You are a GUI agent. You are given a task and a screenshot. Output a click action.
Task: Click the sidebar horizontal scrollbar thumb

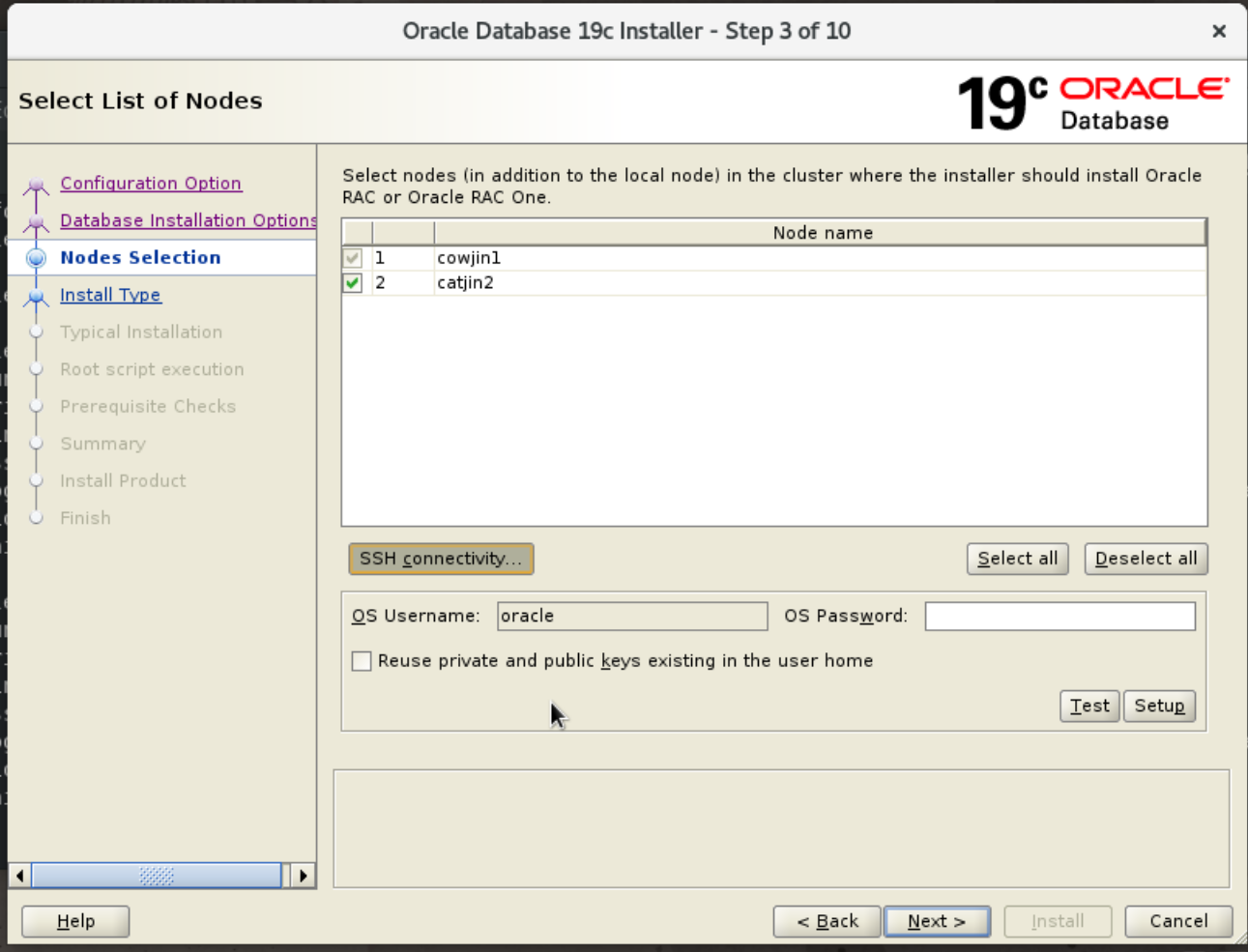157,876
